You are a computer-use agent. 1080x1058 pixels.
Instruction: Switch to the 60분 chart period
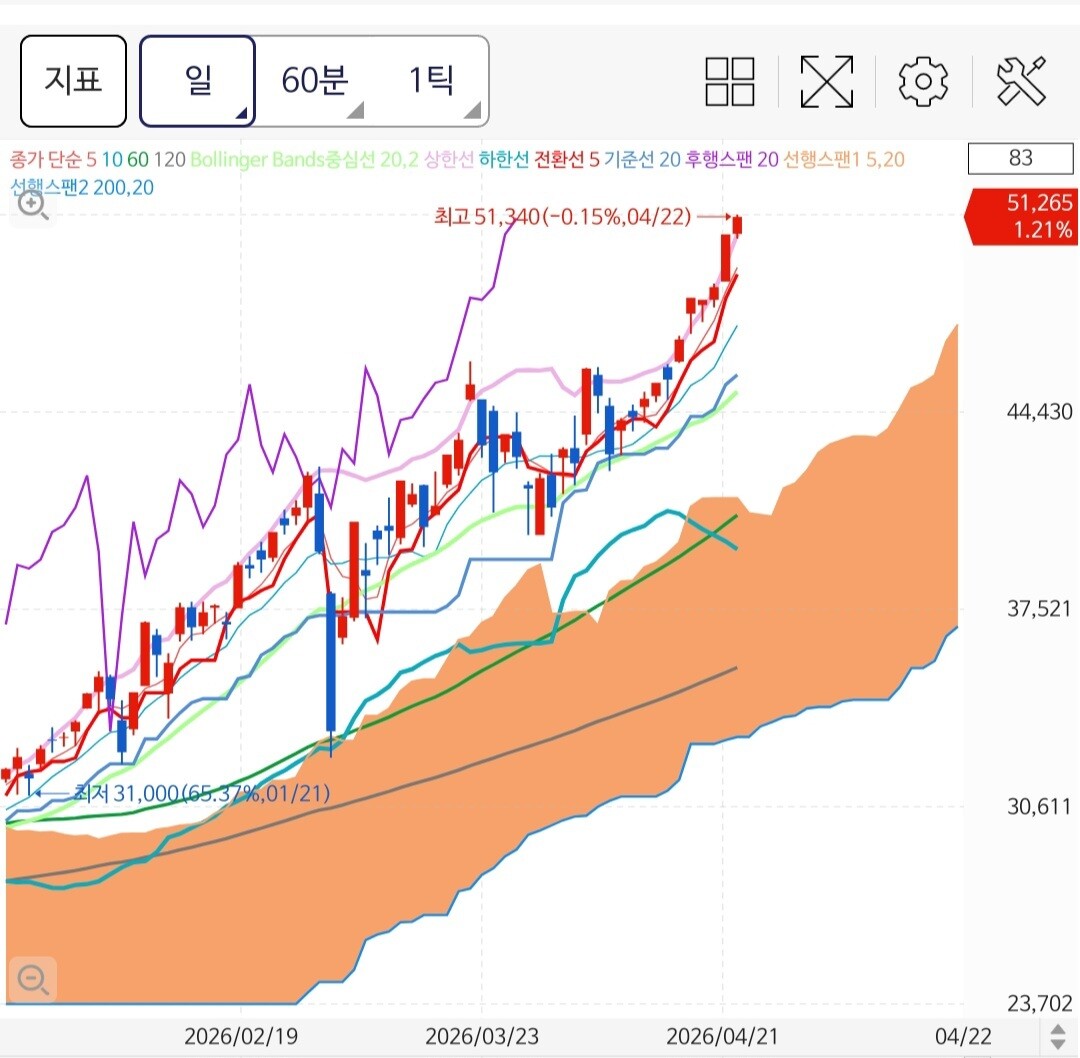[314, 81]
